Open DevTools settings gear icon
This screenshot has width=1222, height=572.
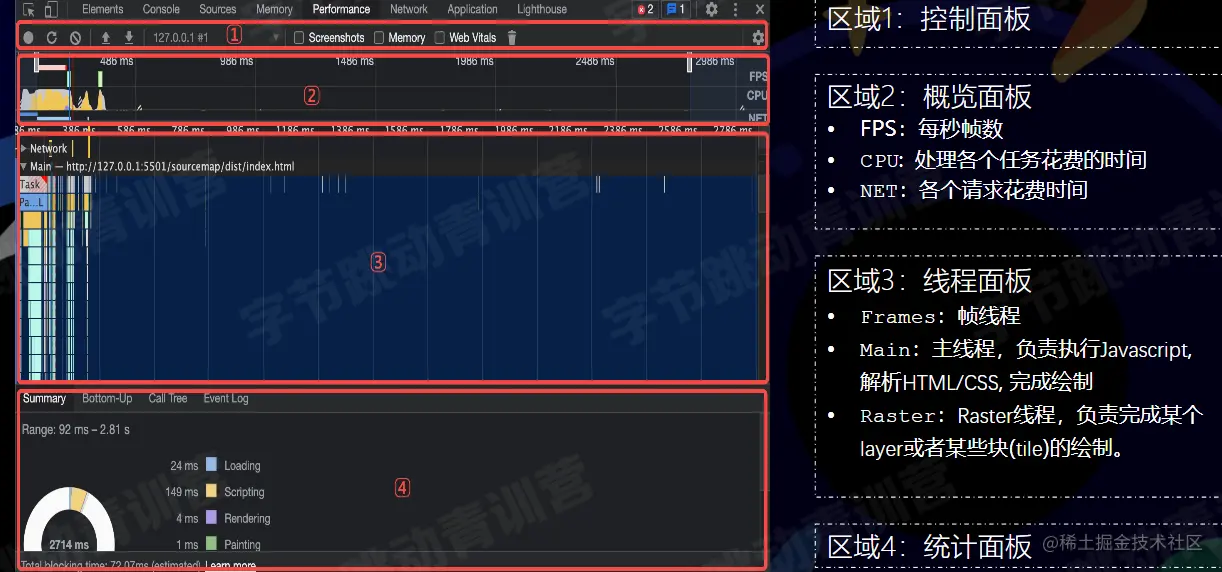pos(711,9)
